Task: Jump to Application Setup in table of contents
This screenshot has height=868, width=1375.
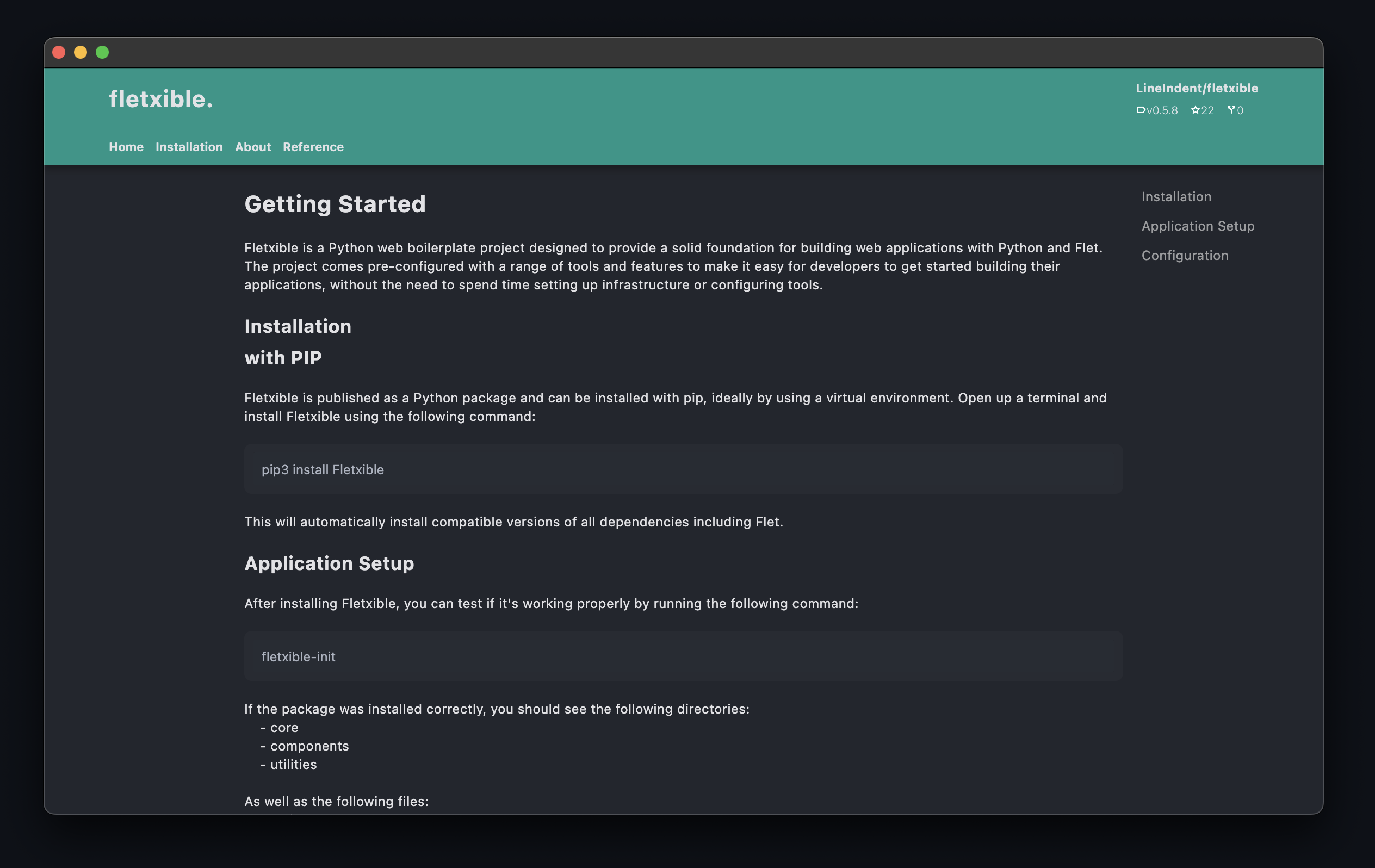Action: (x=1198, y=226)
